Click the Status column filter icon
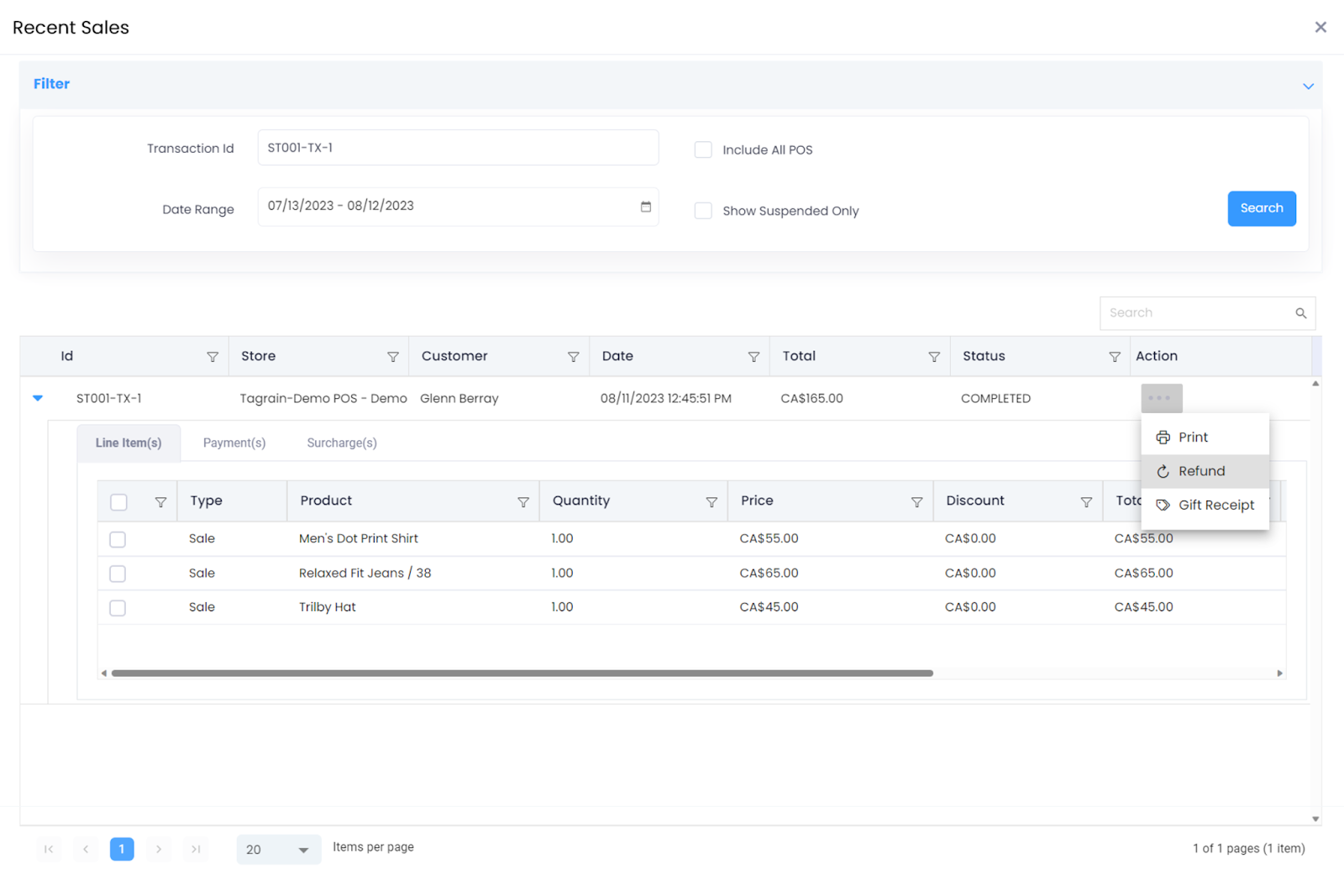 tap(1114, 357)
